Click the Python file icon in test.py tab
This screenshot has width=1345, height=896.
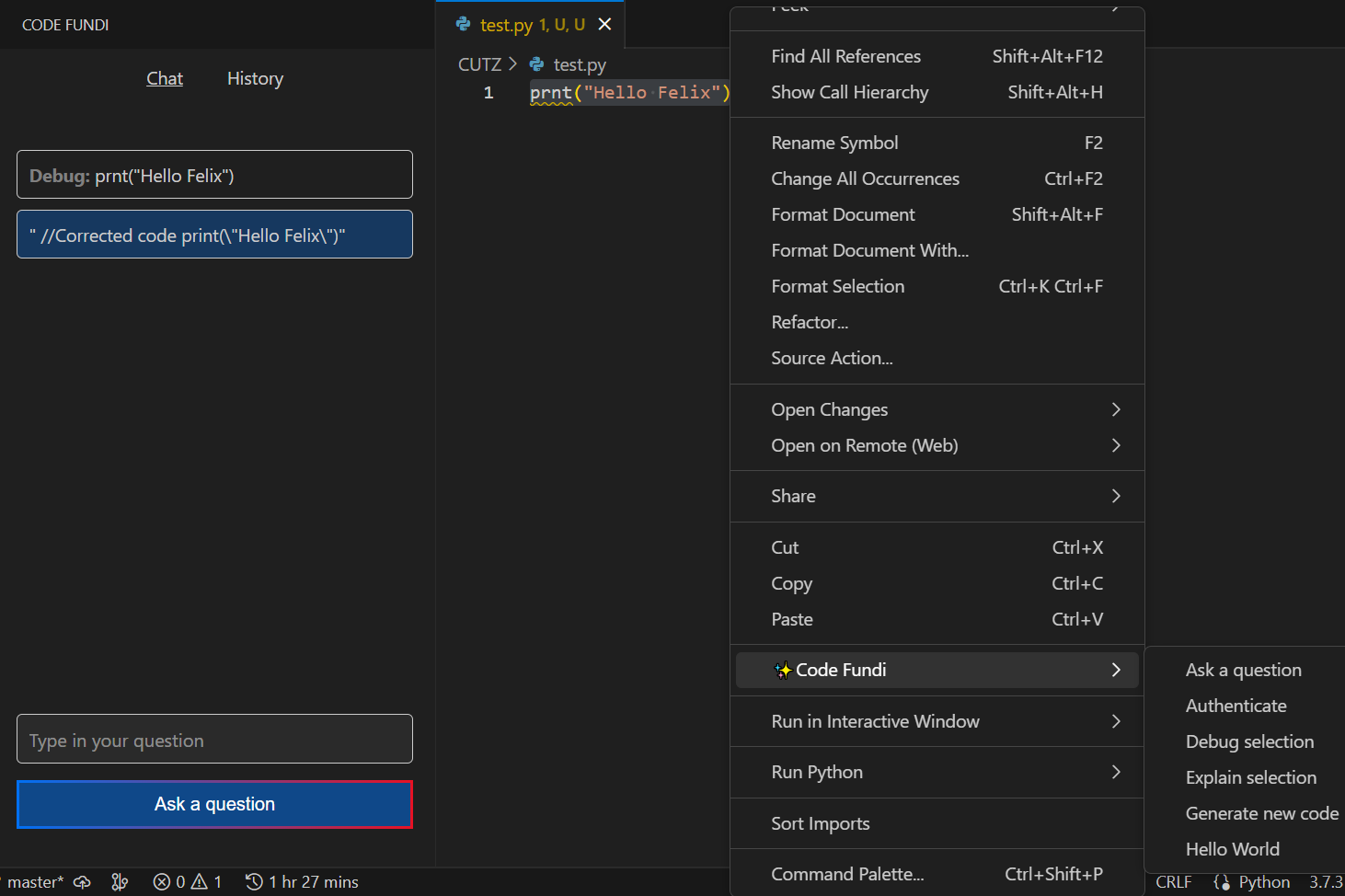pos(464,24)
